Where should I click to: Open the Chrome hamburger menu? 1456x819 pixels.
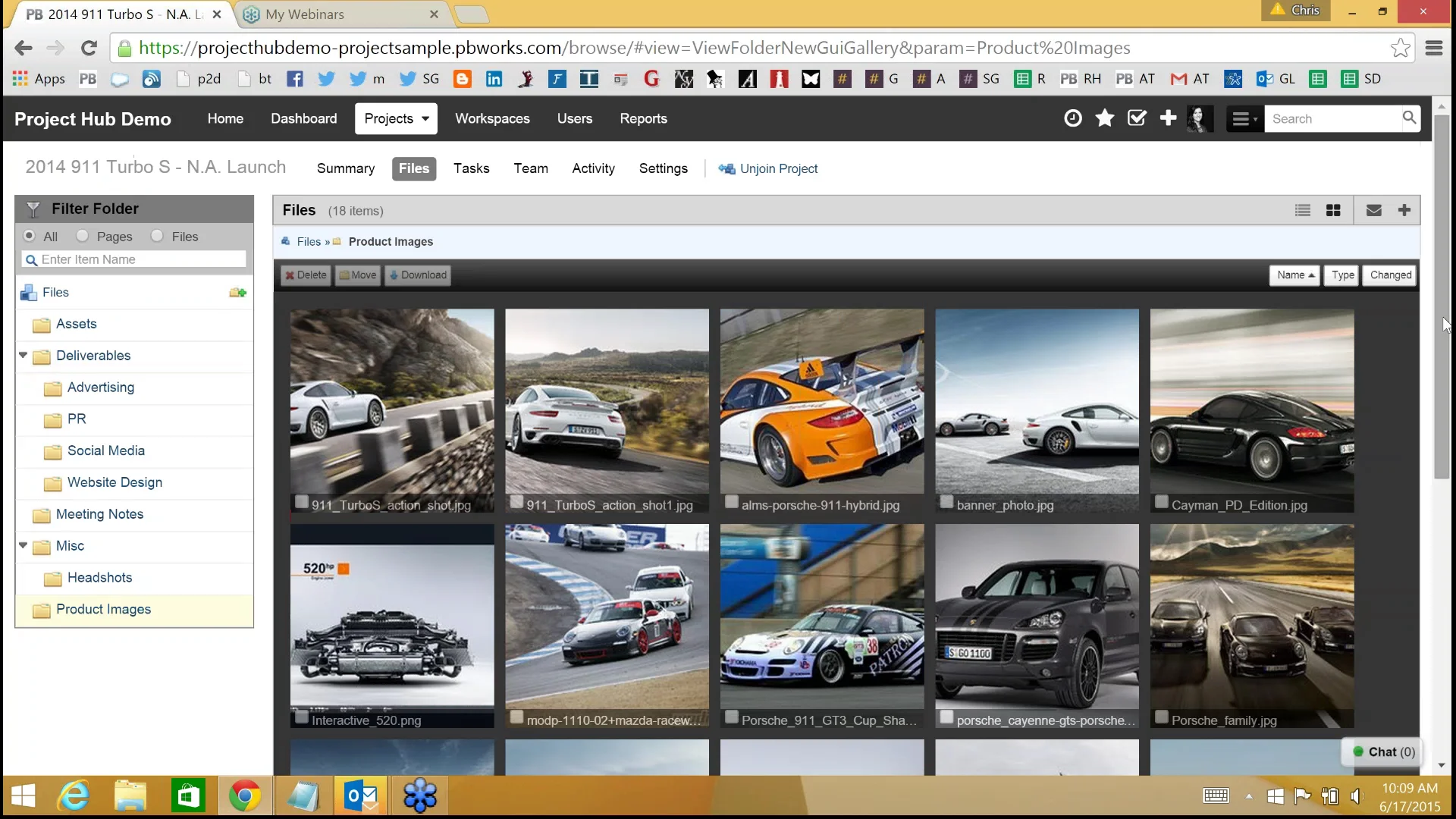coord(1433,48)
